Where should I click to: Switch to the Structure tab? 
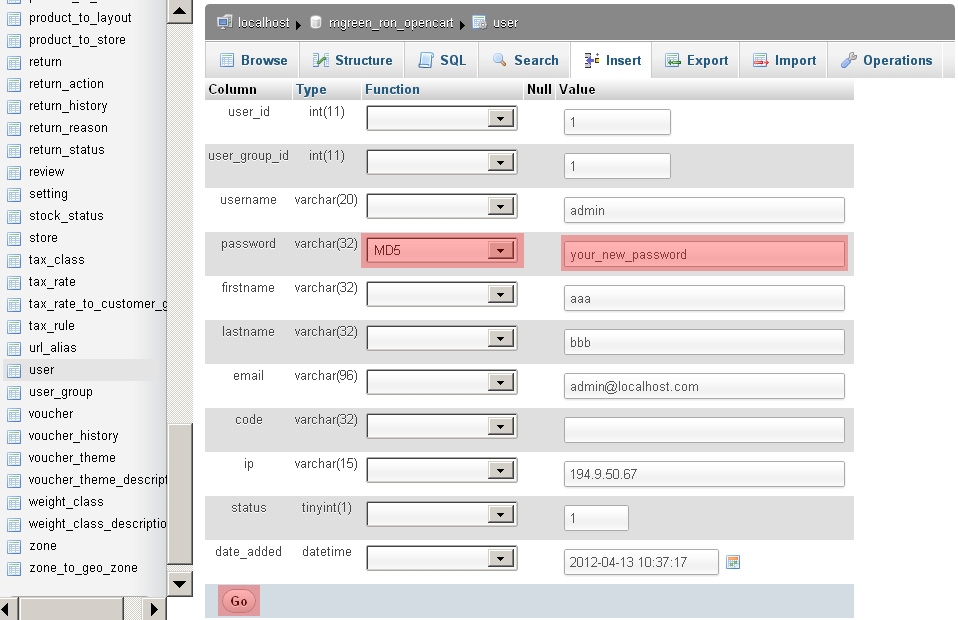click(x=352, y=60)
